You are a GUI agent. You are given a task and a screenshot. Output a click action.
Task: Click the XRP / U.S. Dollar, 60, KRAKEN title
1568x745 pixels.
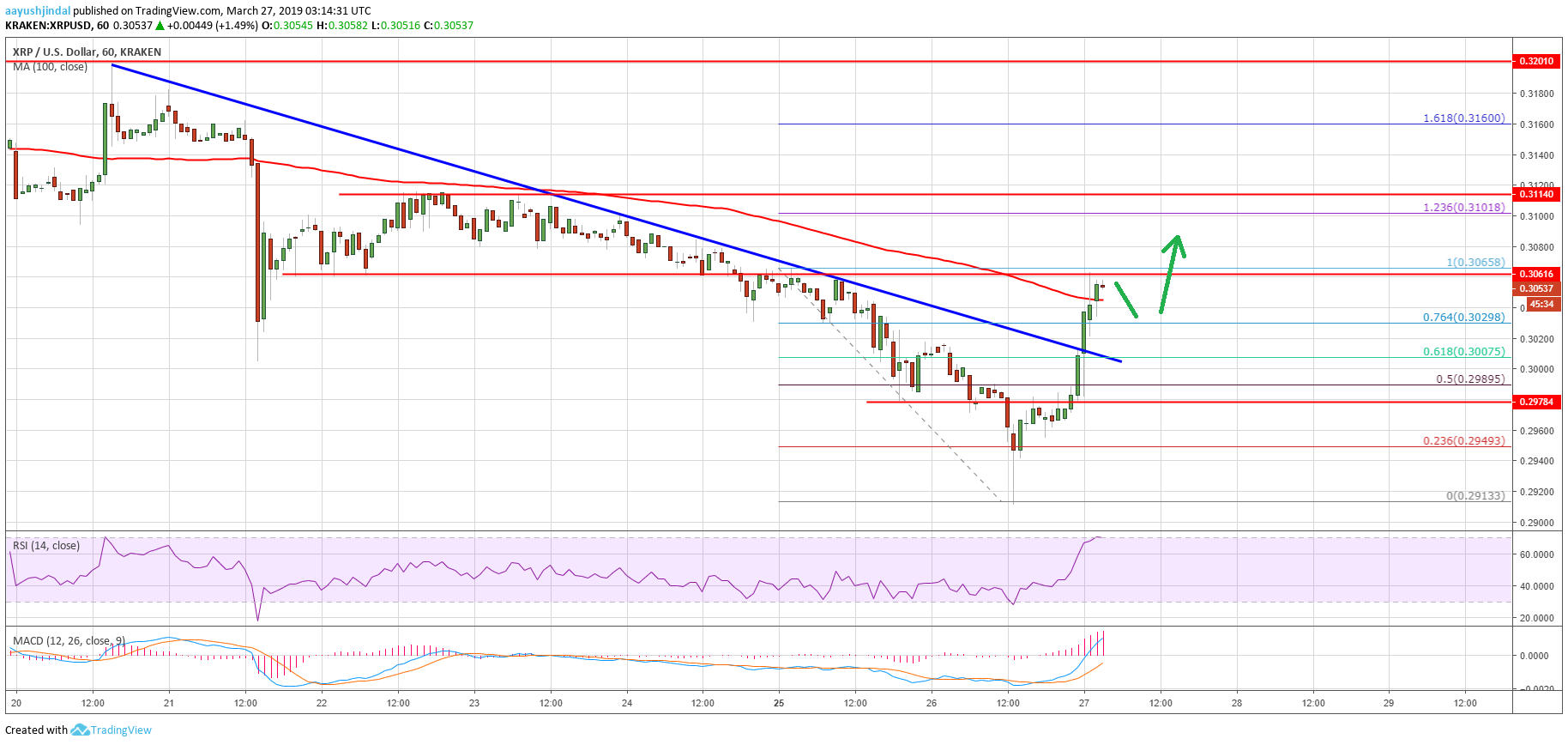click(x=87, y=52)
